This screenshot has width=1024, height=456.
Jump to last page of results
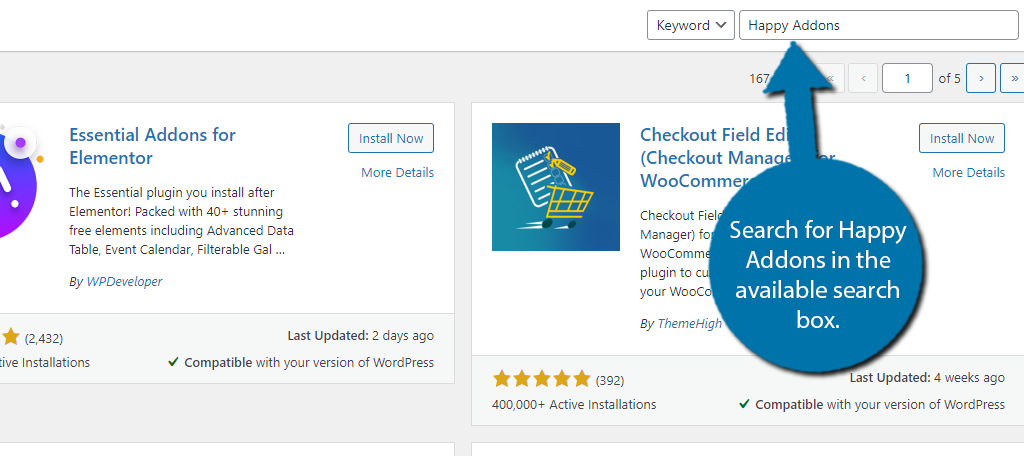click(1014, 78)
